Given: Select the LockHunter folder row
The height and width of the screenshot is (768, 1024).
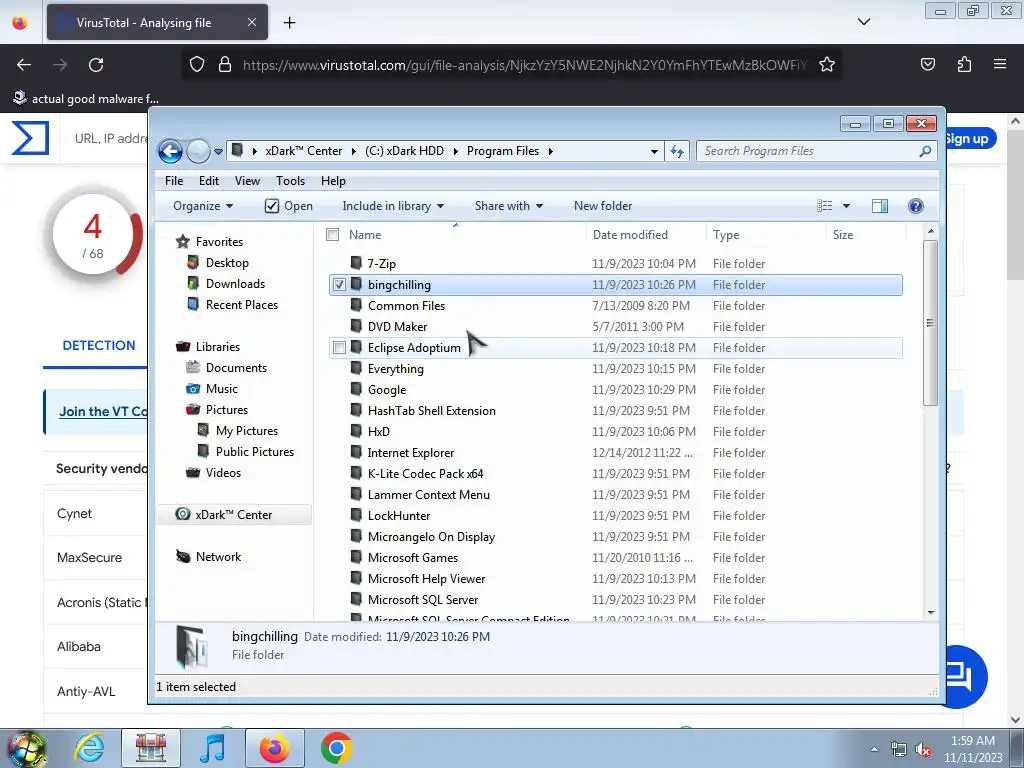Looking at the screenshot, I should pyautogui.click(x=616, y=515).
